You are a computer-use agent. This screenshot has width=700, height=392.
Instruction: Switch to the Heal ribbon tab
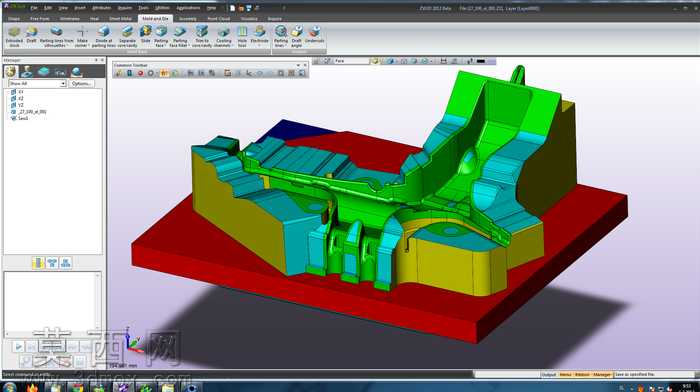94,19
